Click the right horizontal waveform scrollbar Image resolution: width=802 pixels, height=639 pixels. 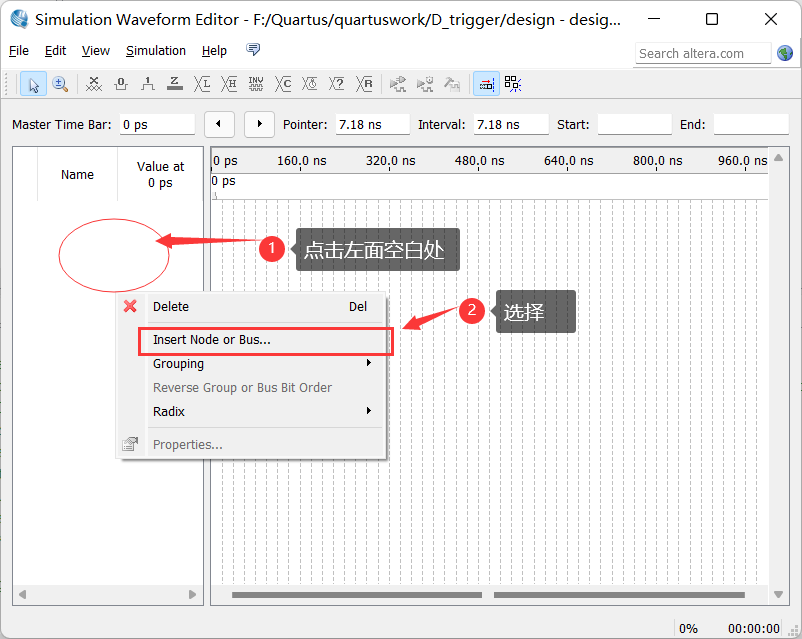point(619,595)
